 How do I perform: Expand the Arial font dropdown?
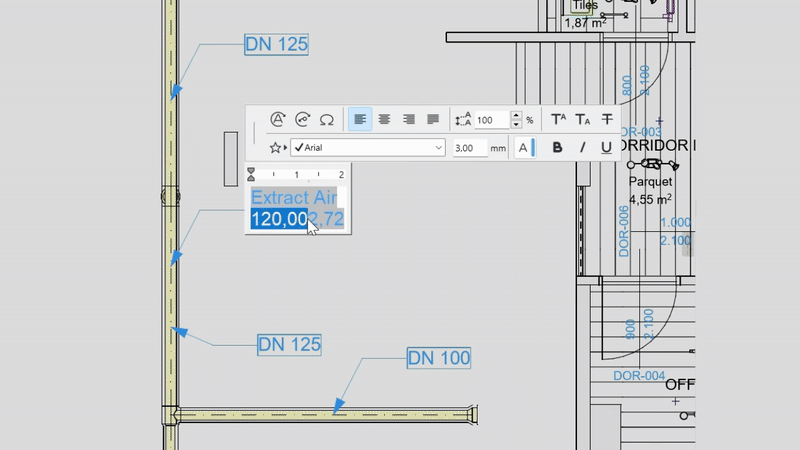[438, 148]
